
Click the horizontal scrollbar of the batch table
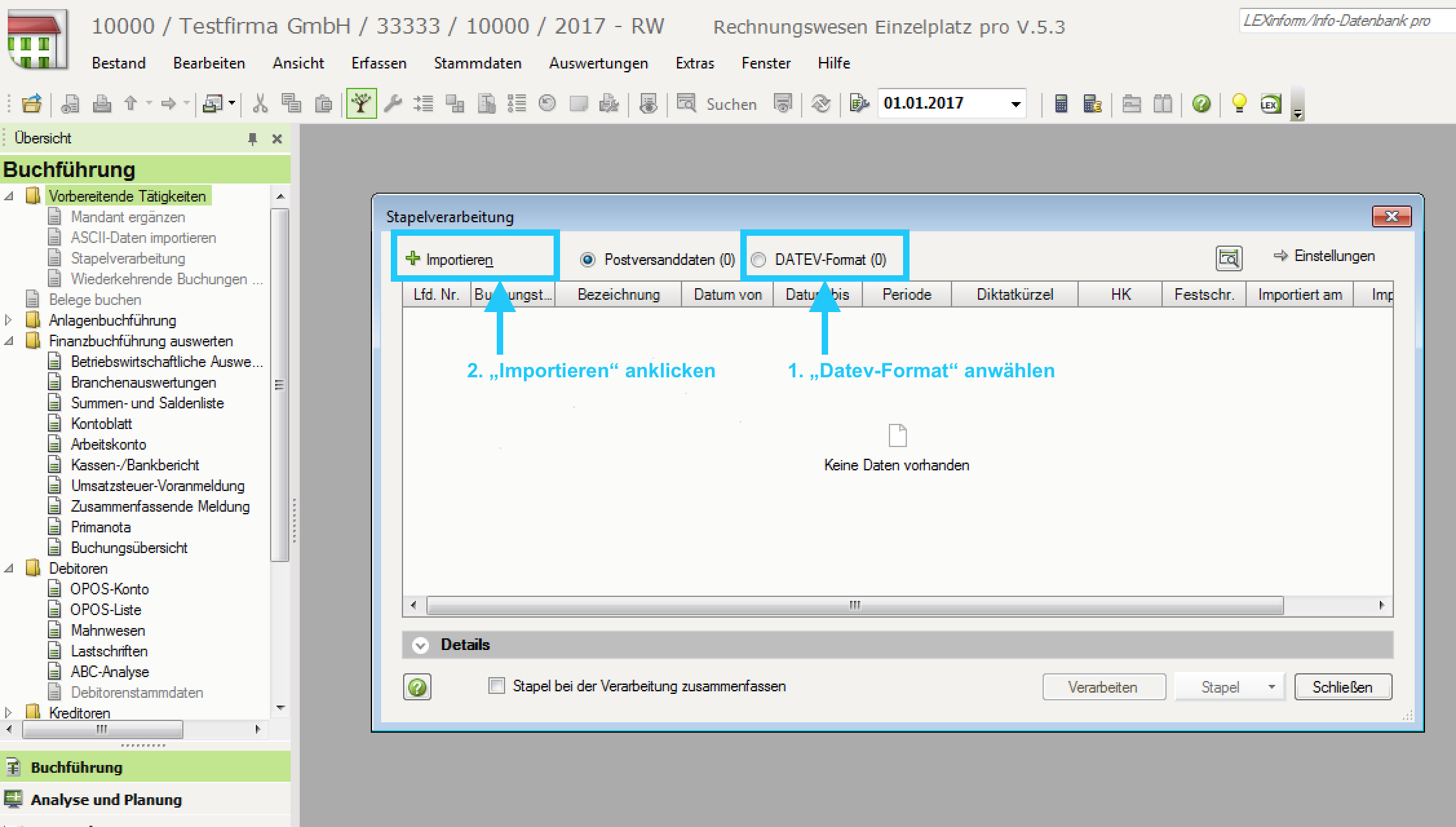[897, 605]
